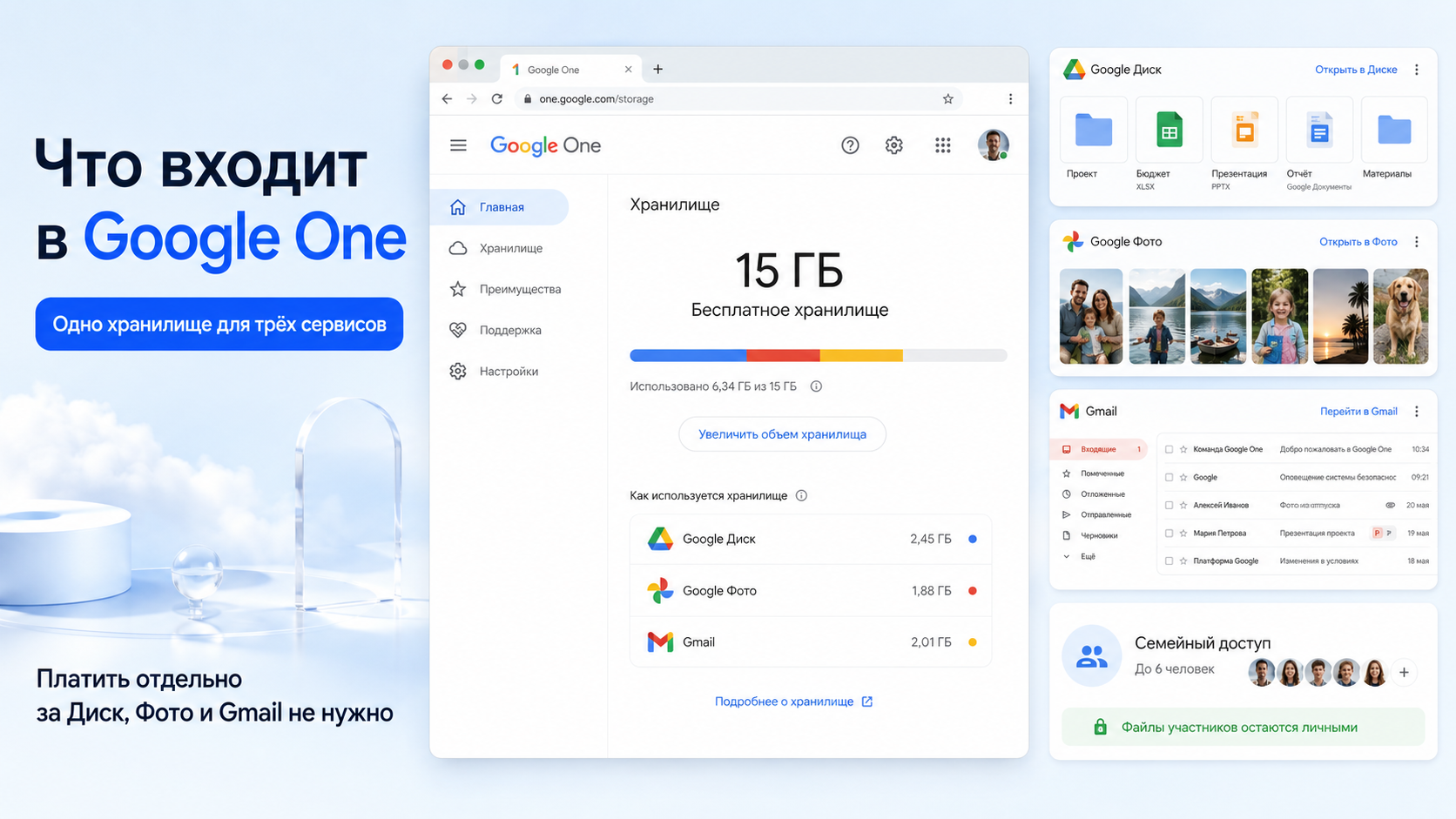
Task: Toggle star on the Google email row
Action: click(x=1183, y=478)
